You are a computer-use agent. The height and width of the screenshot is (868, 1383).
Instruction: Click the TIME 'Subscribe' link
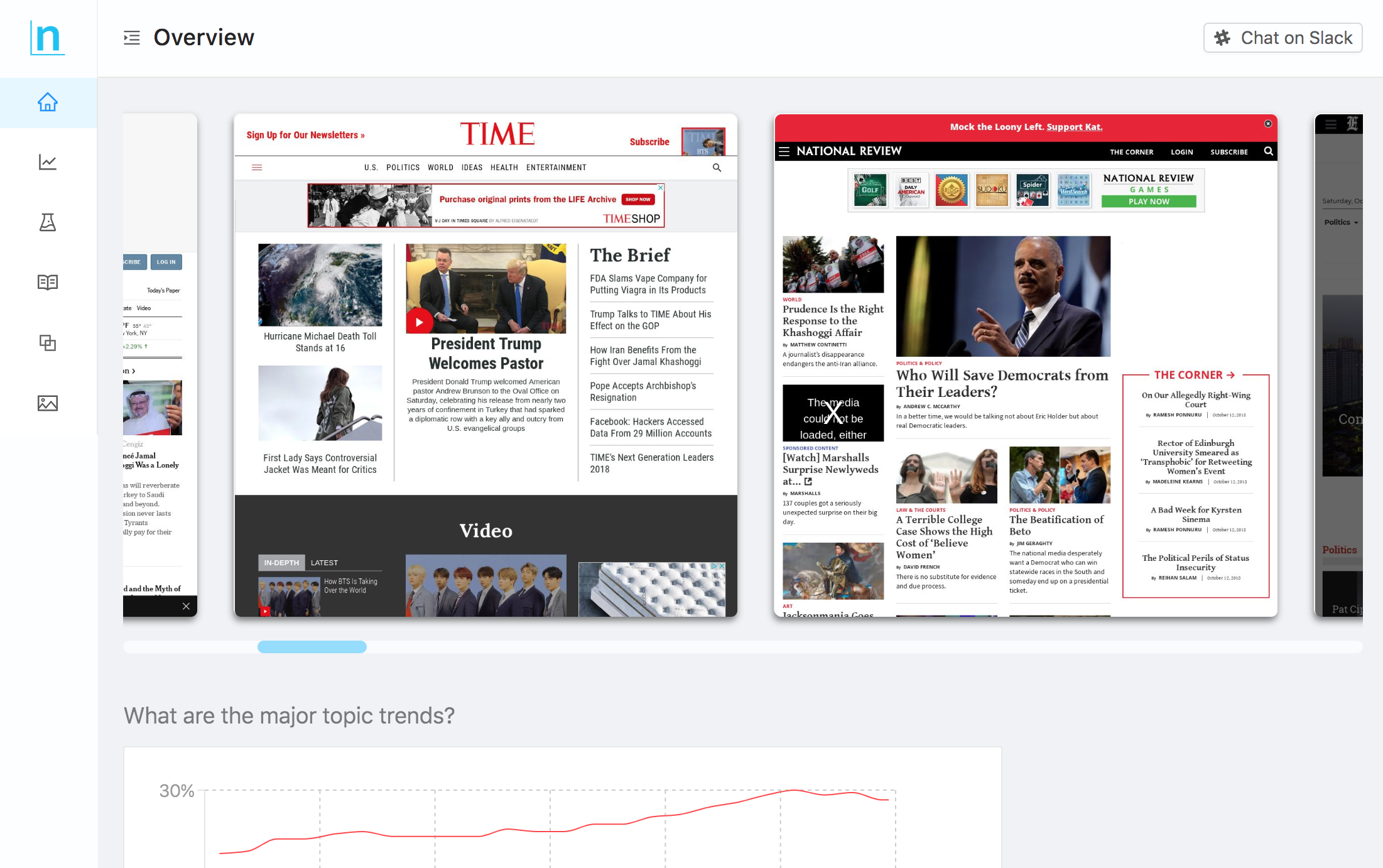pyautogui.click(x=649, y=142)
